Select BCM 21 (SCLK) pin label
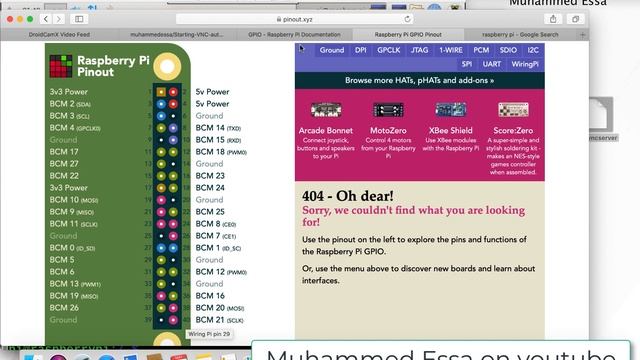Screen dimensions: 640x360 click(x=220, y=320)
